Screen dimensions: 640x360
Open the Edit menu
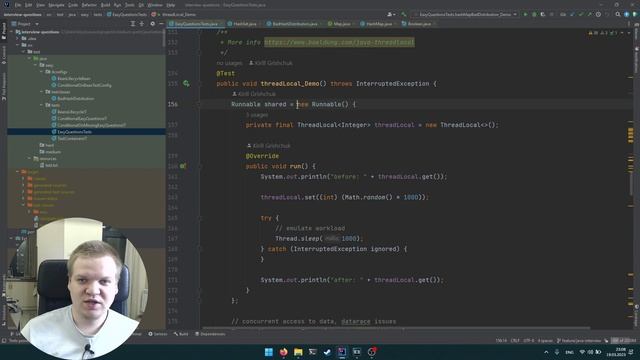tap(28, 5)
